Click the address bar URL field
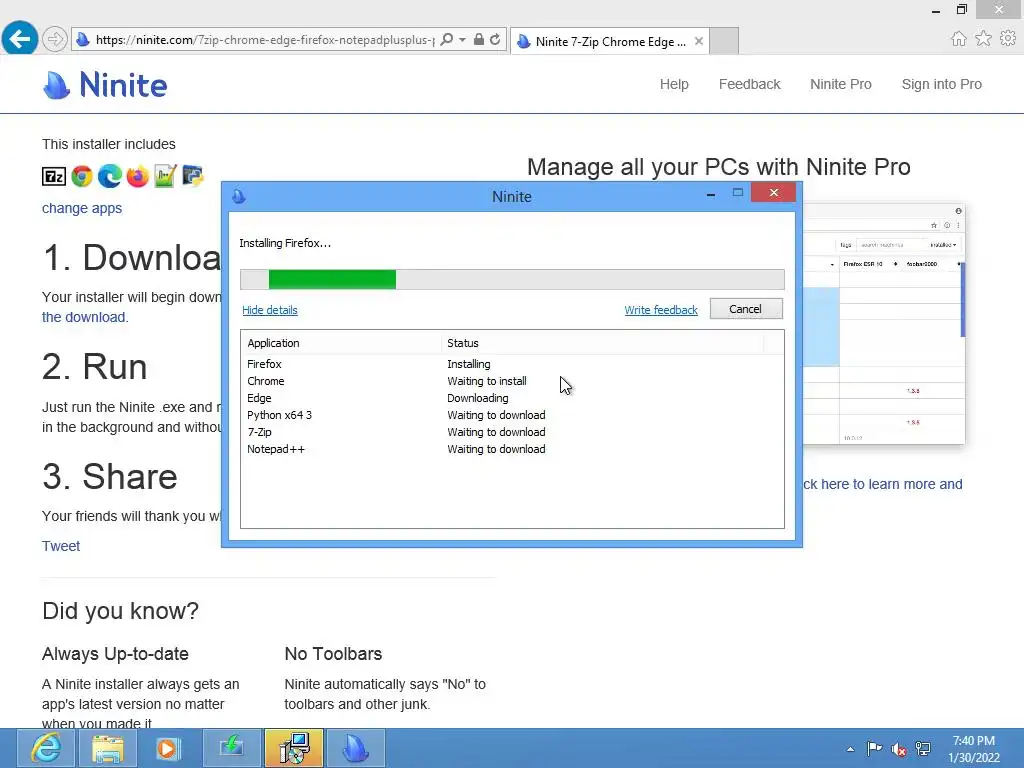 [264, 40]
